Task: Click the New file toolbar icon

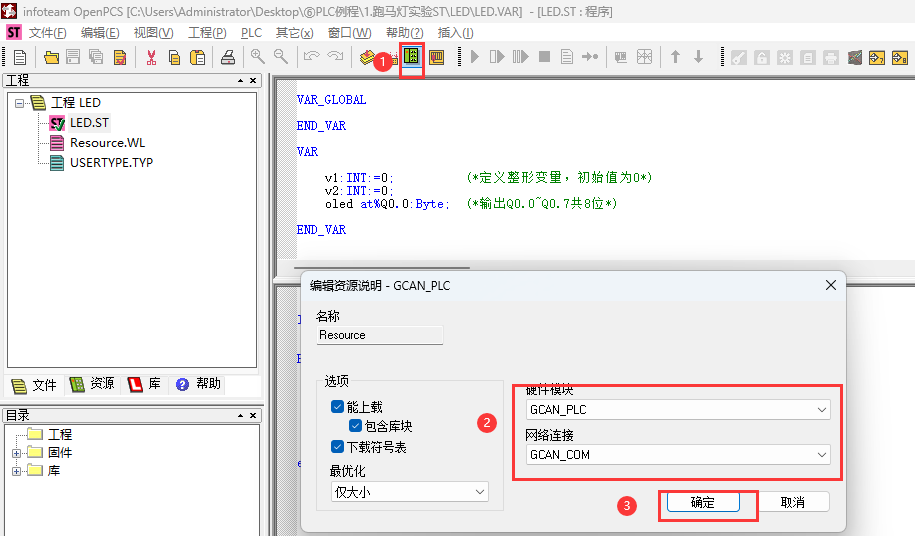Action: point(20,57)
